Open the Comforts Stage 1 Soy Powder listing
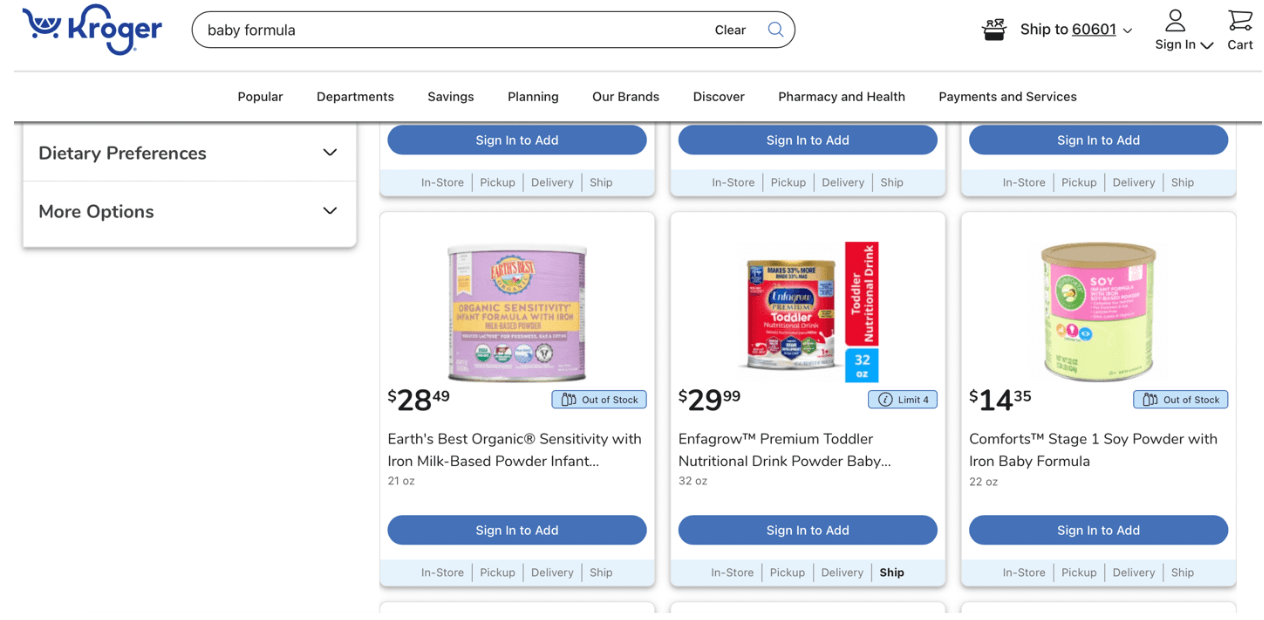Screen dimensions: 1264x620 [x=1092, y=449]
